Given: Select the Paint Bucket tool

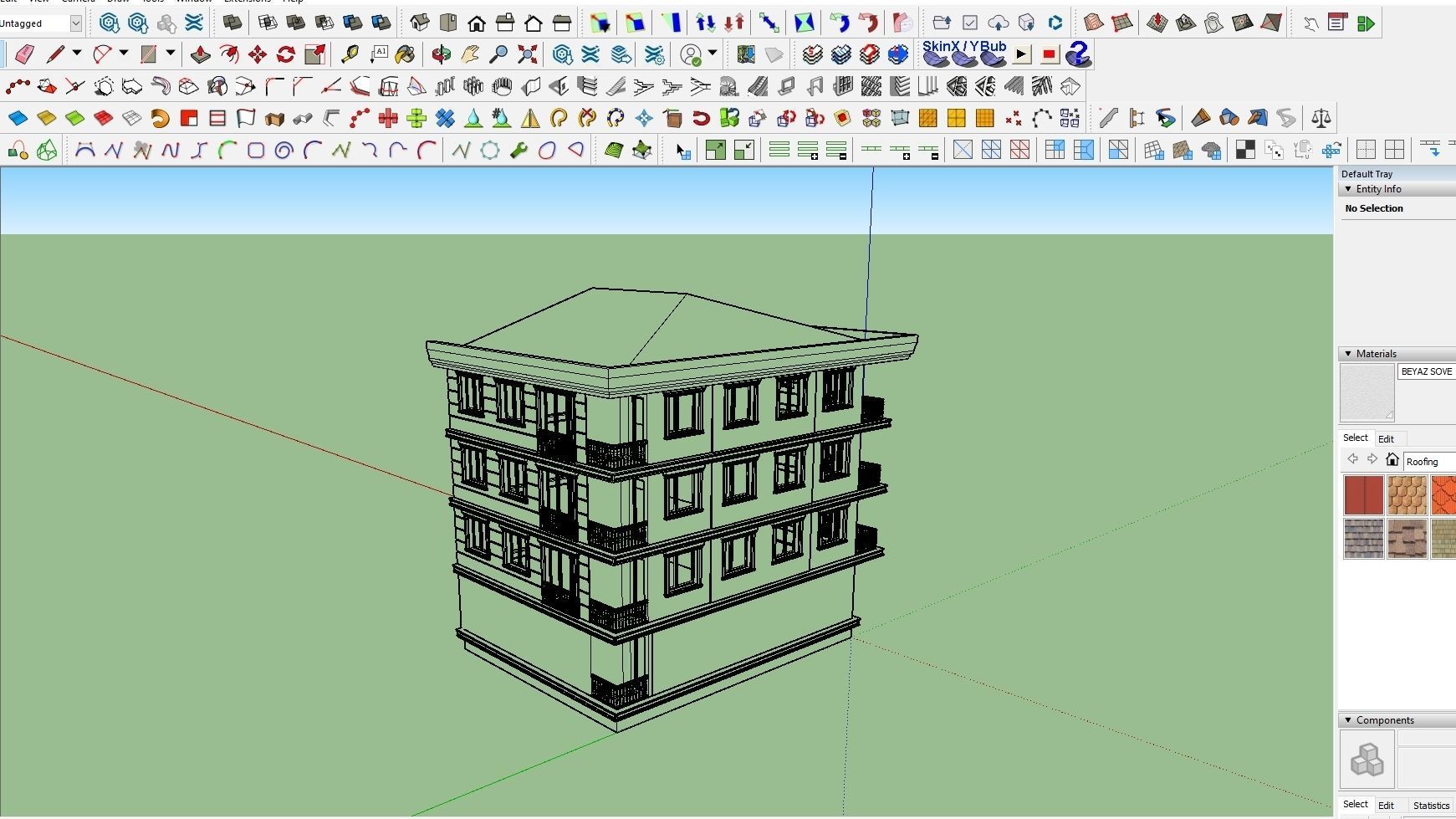Looking at the screenshot, I should click(x=406, y=55).
